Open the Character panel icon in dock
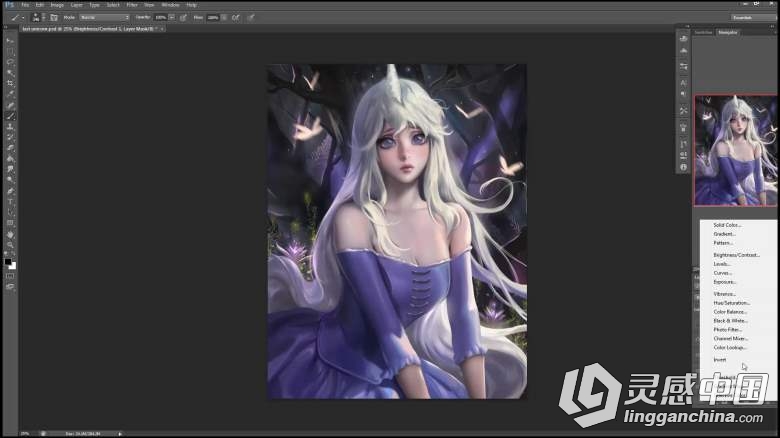This screenshot has height=438, width=780. [683, 83]
